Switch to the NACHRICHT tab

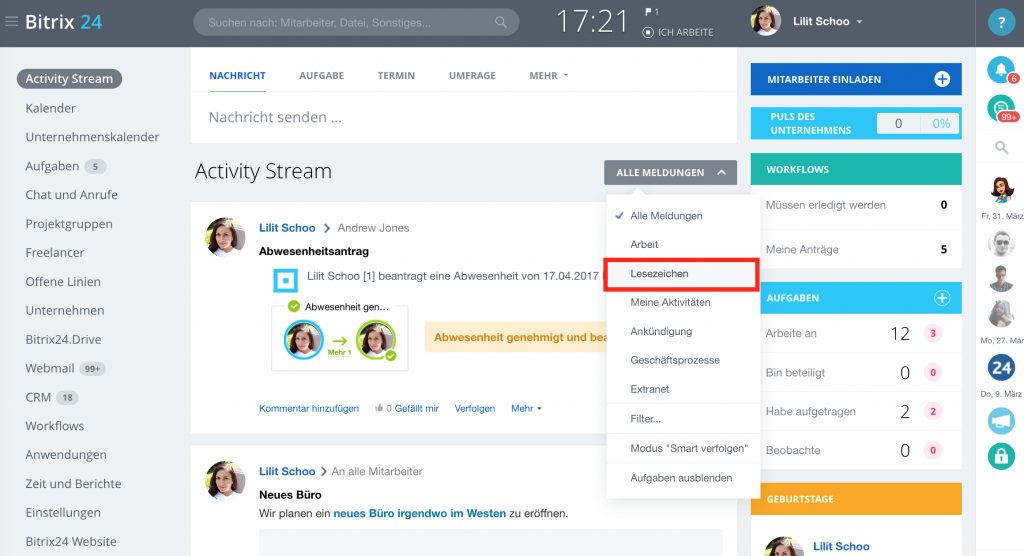click(x=237, y=75)
